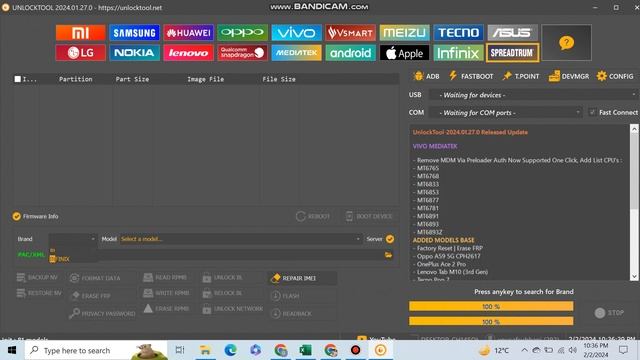640x360 pixels.
Task: Open the Tecno brand tile
Action: [458, 33]
